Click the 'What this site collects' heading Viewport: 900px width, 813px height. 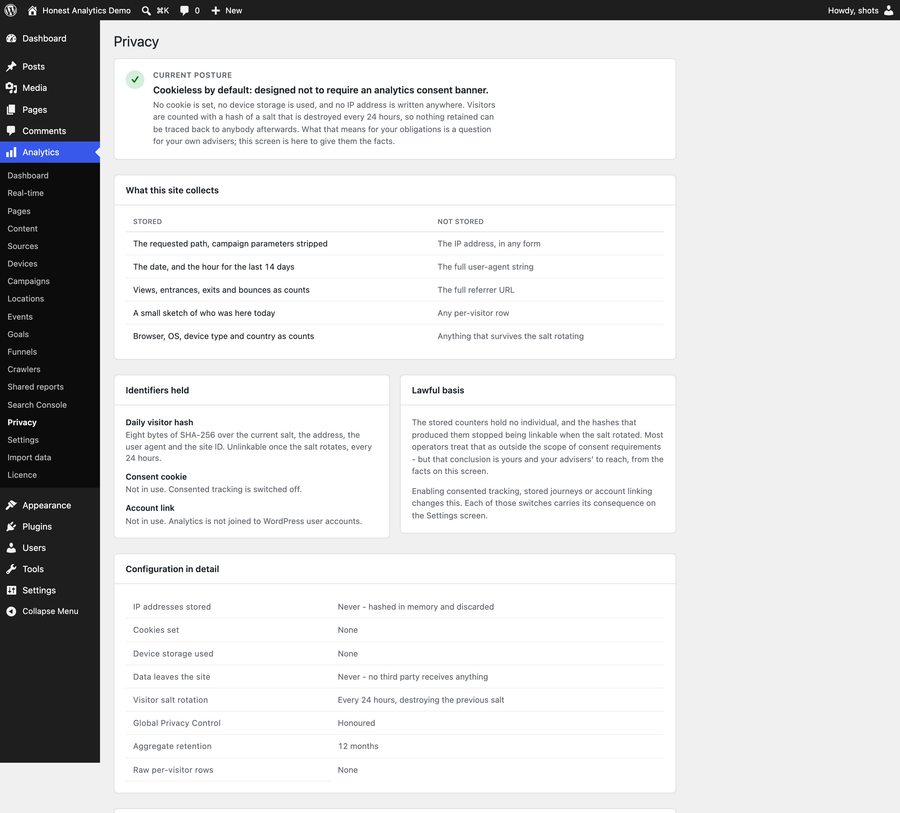click(172, 190)
